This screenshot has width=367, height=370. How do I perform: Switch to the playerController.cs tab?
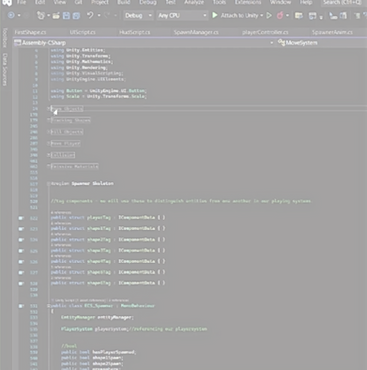pyautogui.click(x=265, y=32)
